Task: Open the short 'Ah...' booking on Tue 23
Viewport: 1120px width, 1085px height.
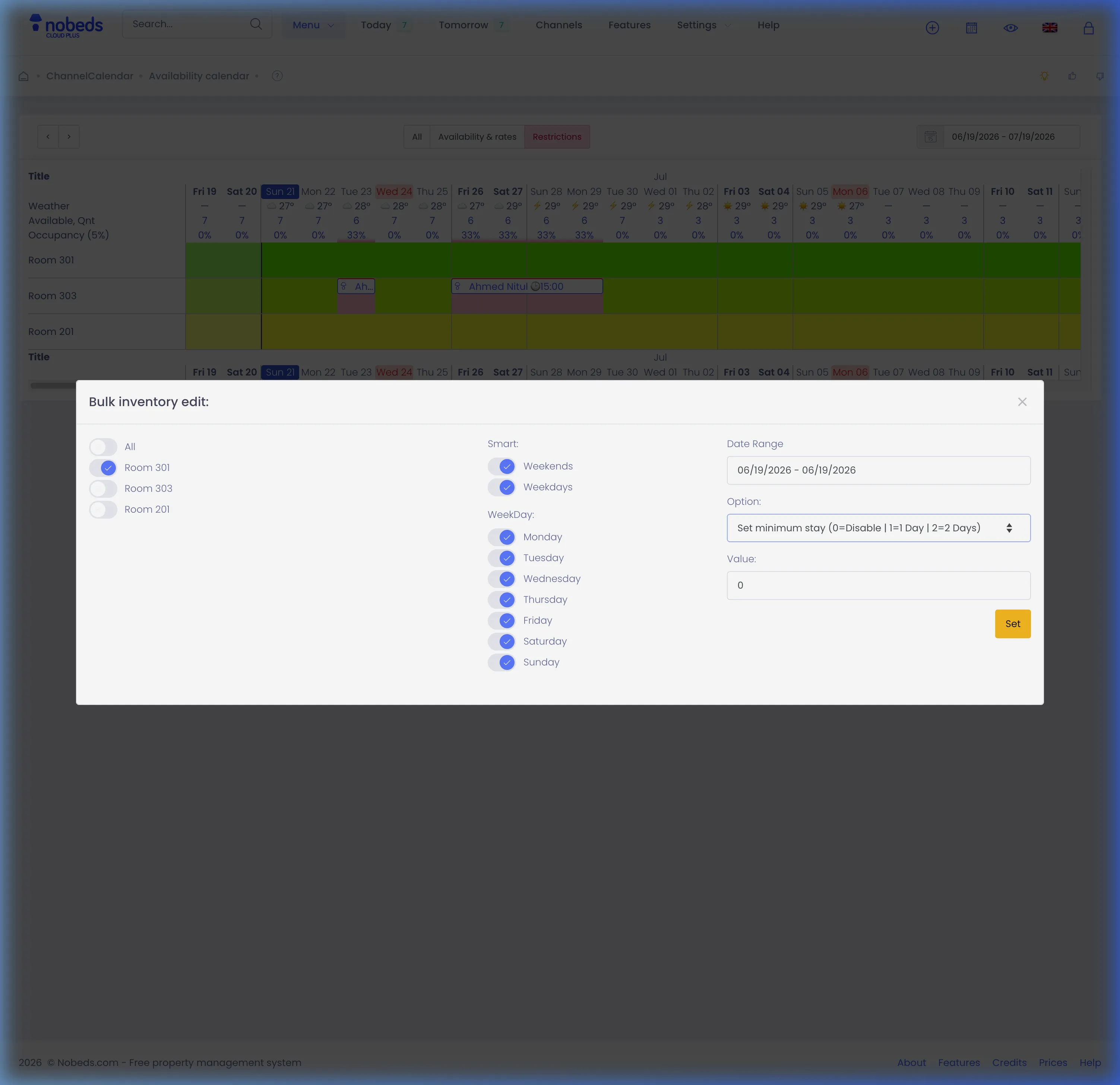Action: click(x=356, y=286)
